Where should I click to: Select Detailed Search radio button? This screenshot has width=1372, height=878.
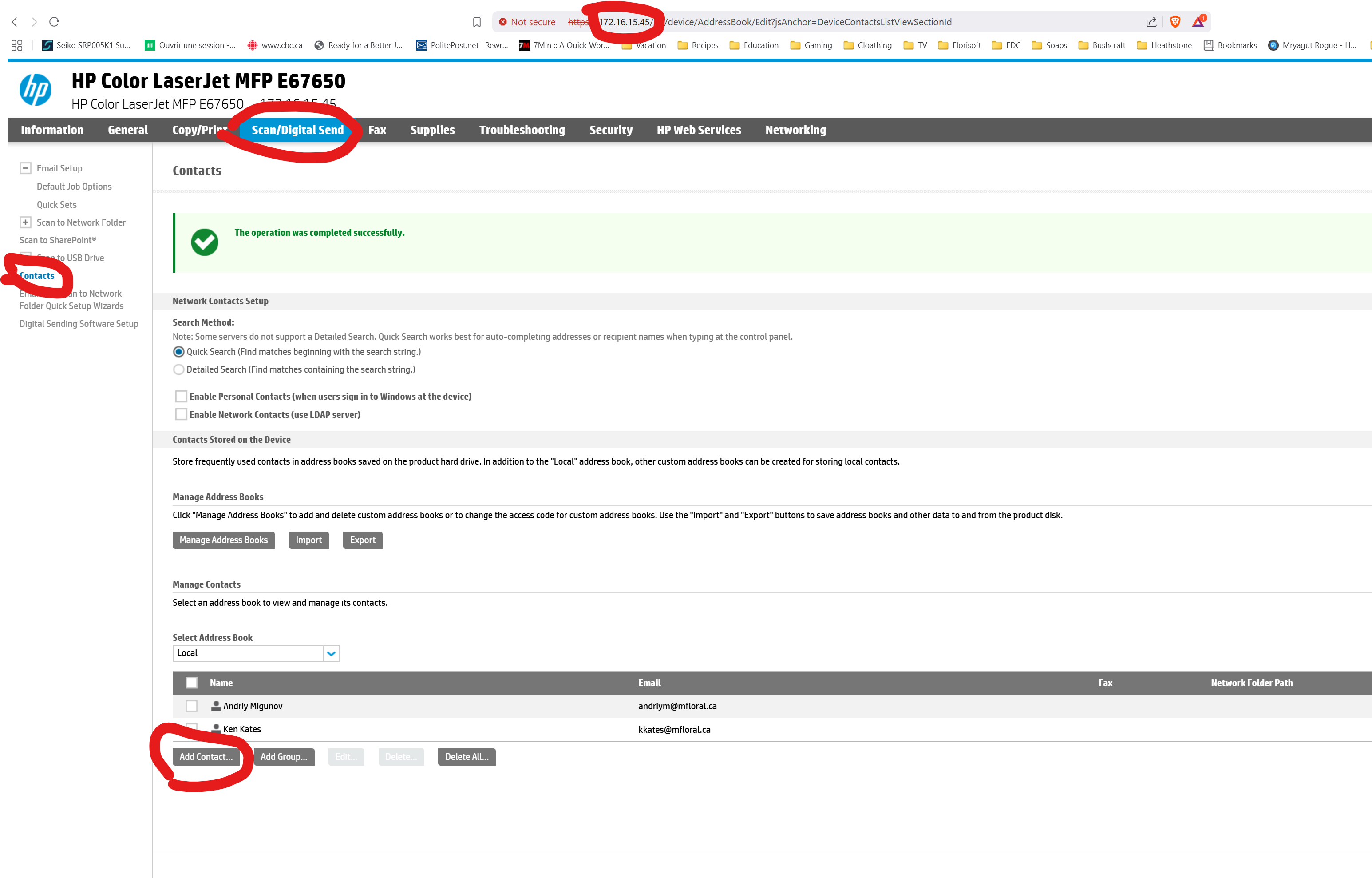click(x=178, y=369)
